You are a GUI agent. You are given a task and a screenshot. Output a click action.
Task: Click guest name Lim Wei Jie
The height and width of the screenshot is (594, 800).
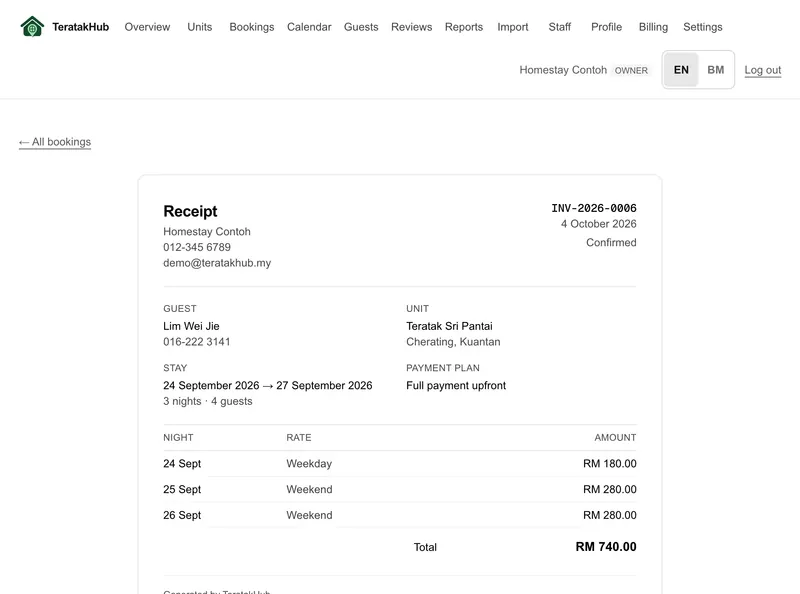[x=191, y=326]
